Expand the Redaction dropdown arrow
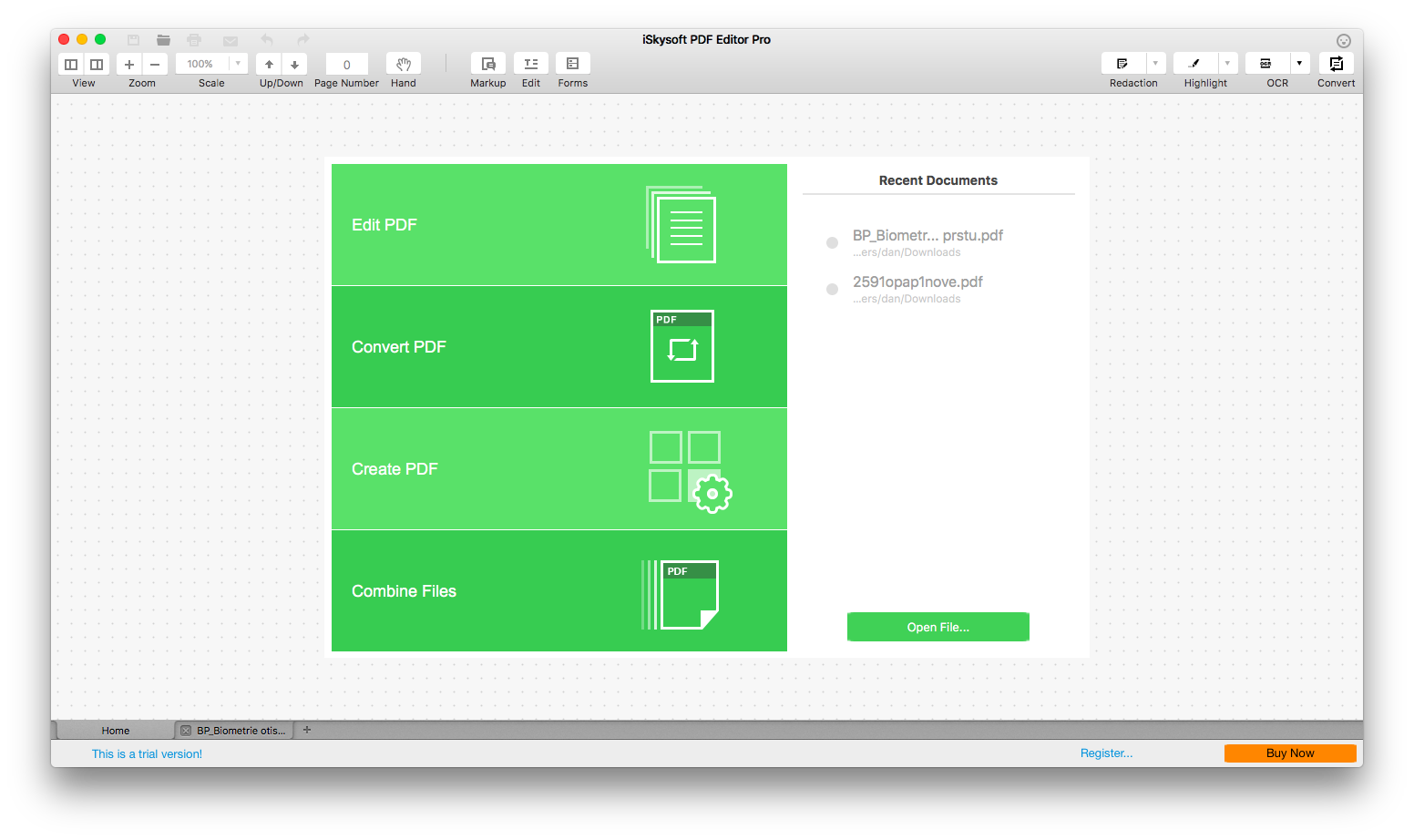Image resolution: width=1414 pixels, height=840 pixels. (1155, 64)
